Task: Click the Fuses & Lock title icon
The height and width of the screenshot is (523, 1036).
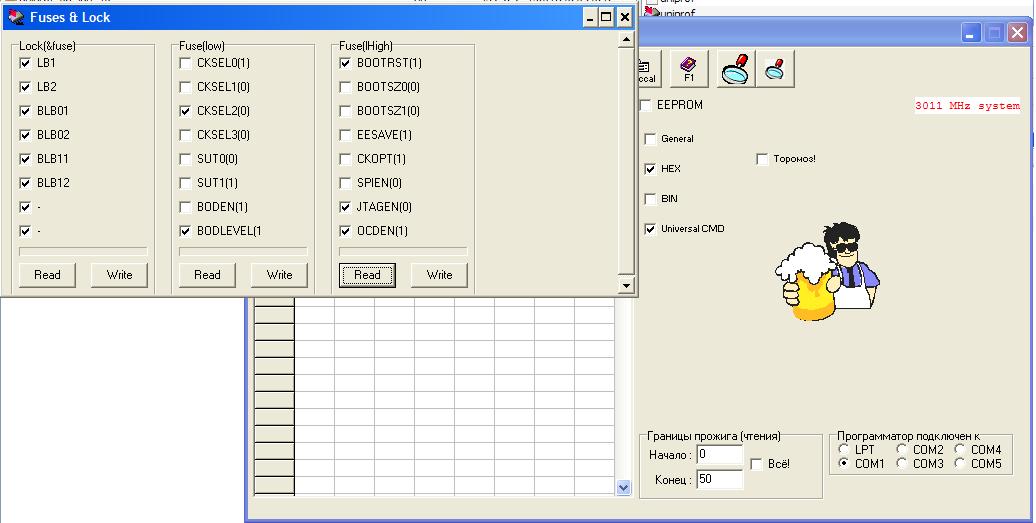Action: pyautogui.click(x=15, y=17)
